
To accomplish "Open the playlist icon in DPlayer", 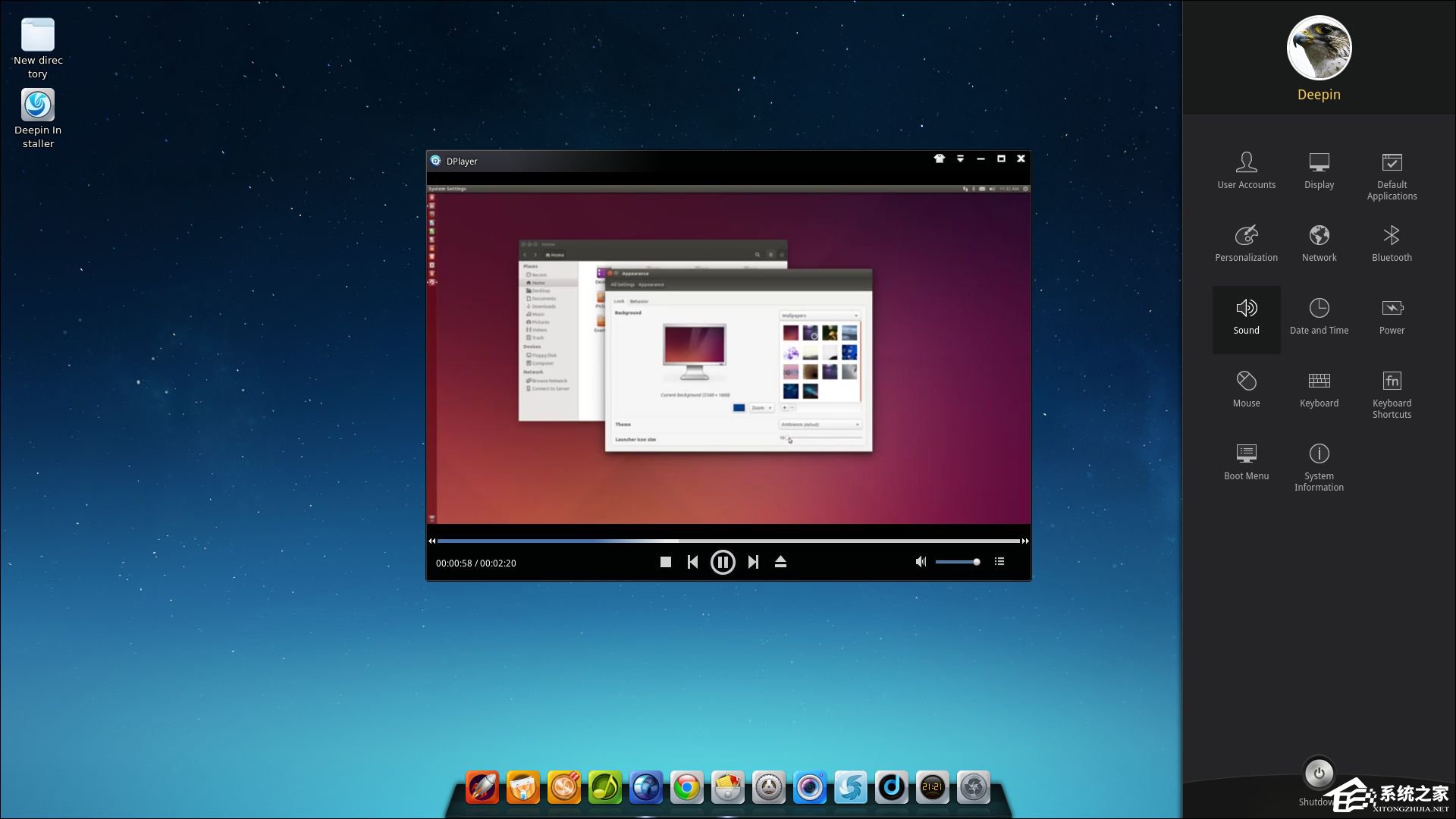I will pyautogui.click(x=999, y=562).
